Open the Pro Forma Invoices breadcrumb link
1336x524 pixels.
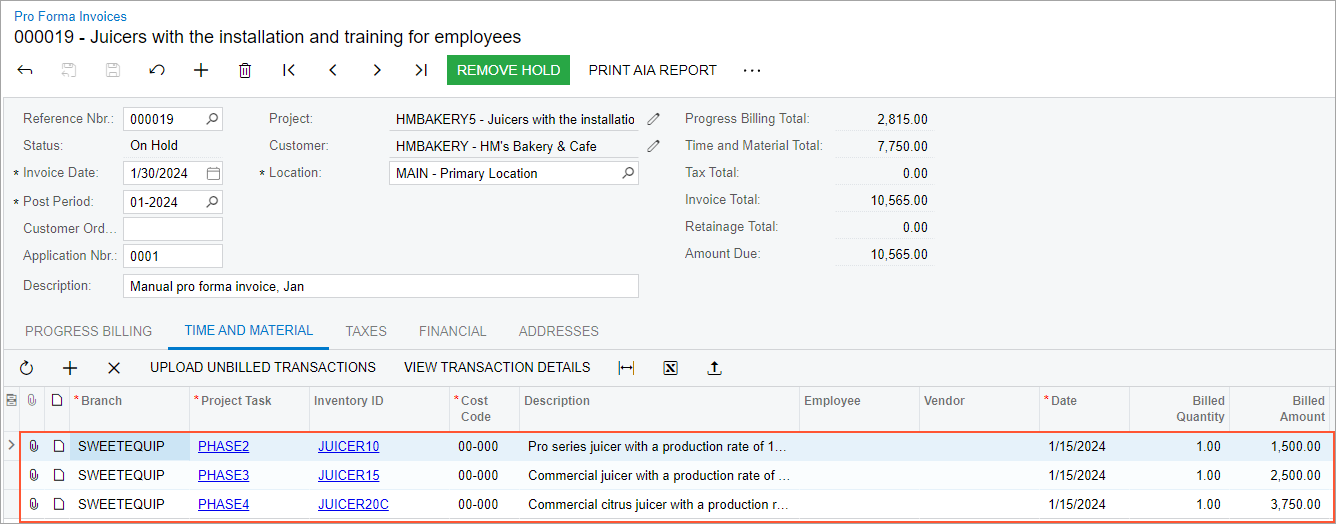click(x=70, y=17)
